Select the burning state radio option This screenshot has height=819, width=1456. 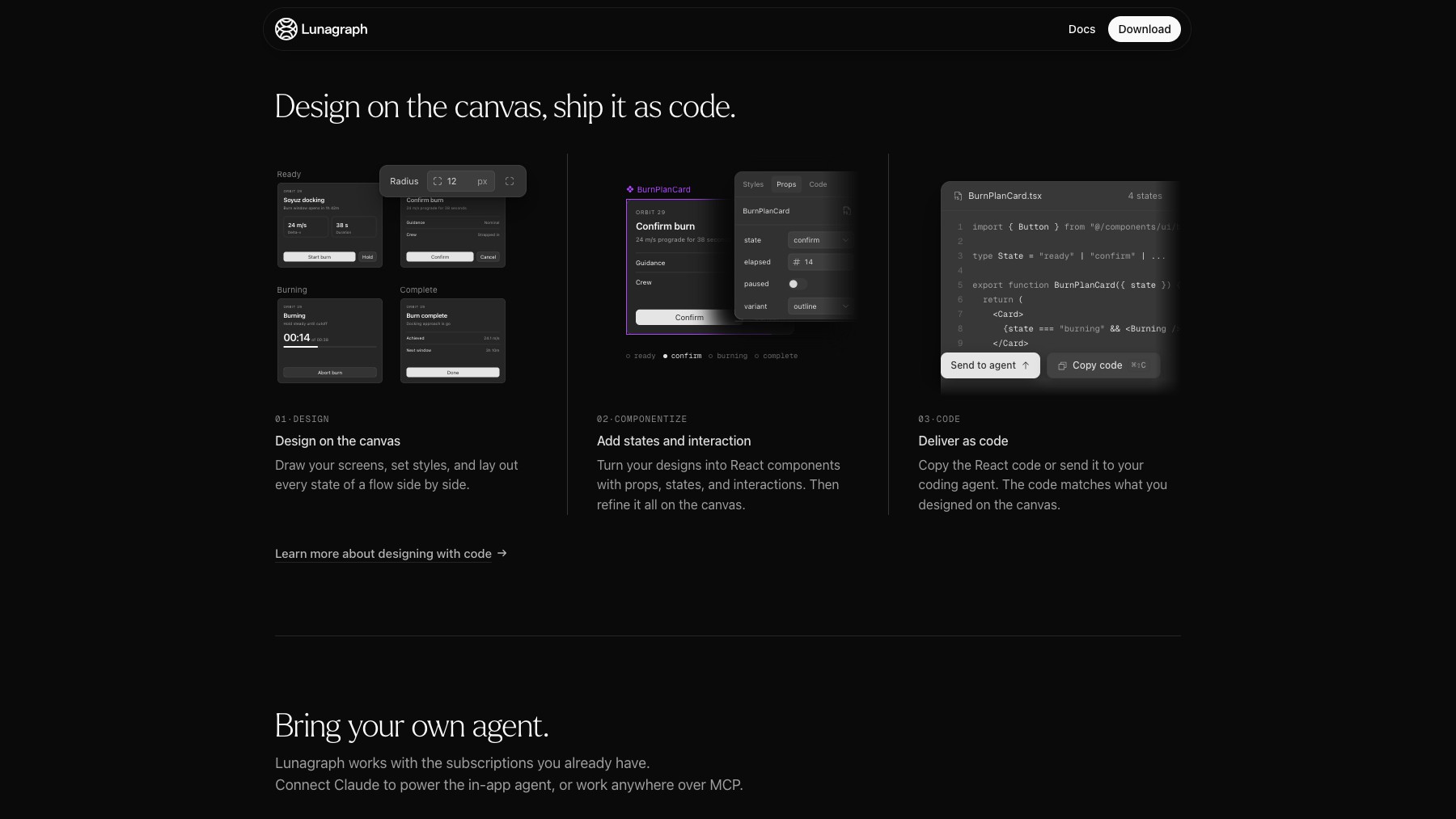[x=728, y=356]
